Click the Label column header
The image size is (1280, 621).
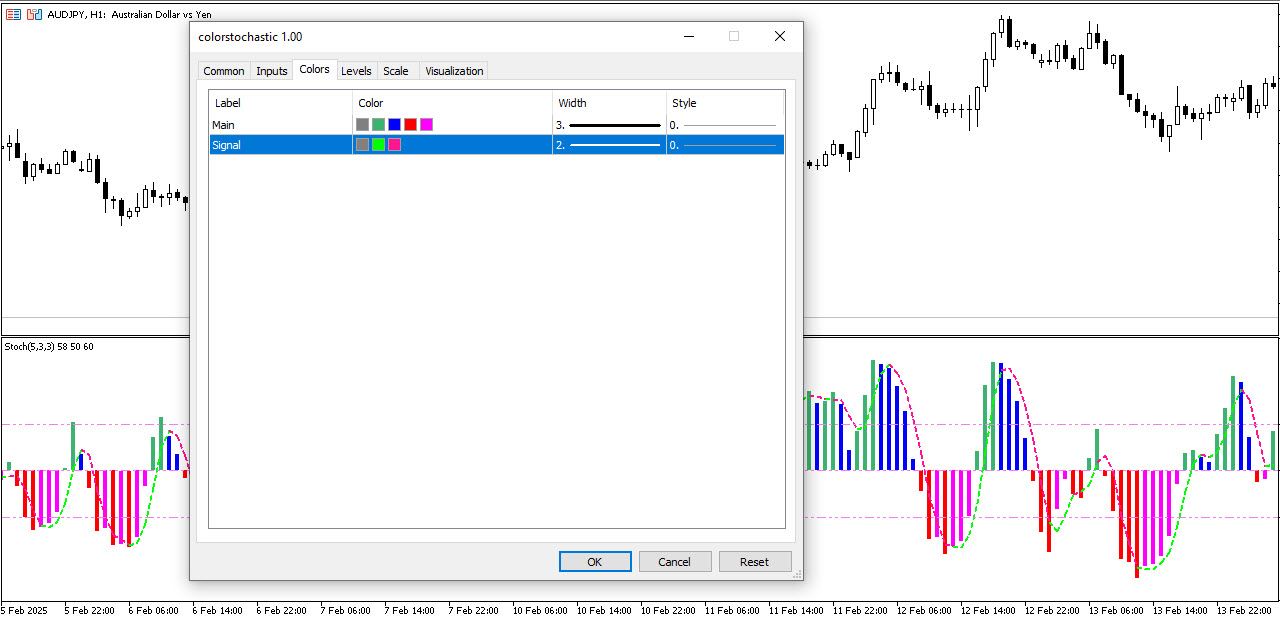[280, 103]
